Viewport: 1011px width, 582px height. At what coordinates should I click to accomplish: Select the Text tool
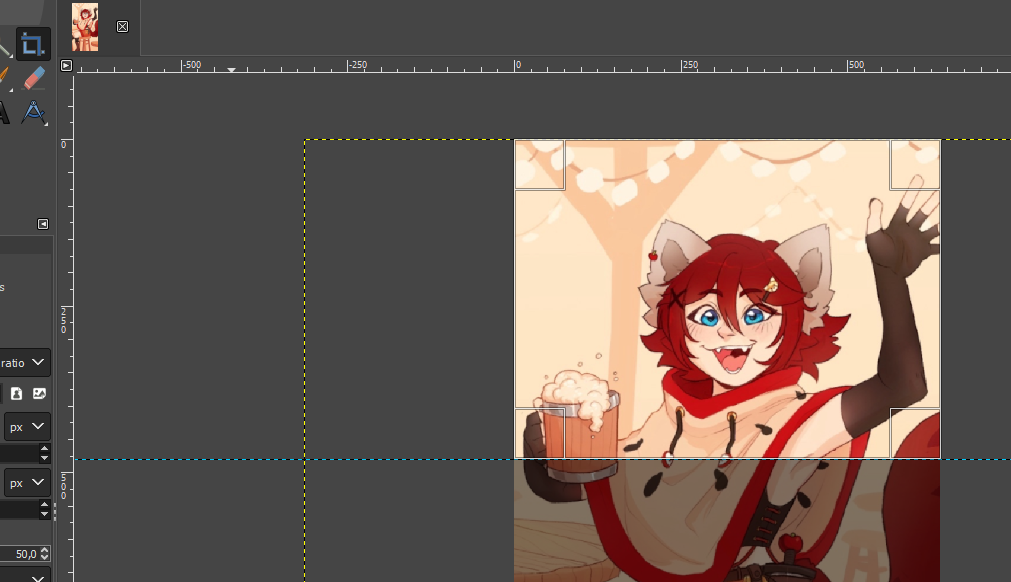coord(3,113)
